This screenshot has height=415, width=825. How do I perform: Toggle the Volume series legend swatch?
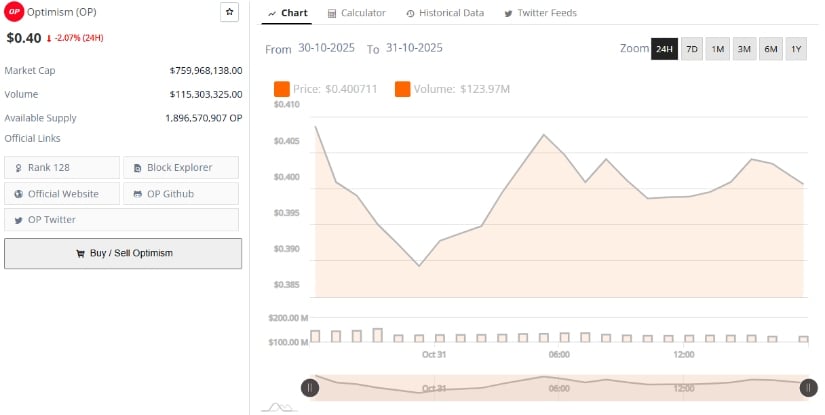pos(403,90)
